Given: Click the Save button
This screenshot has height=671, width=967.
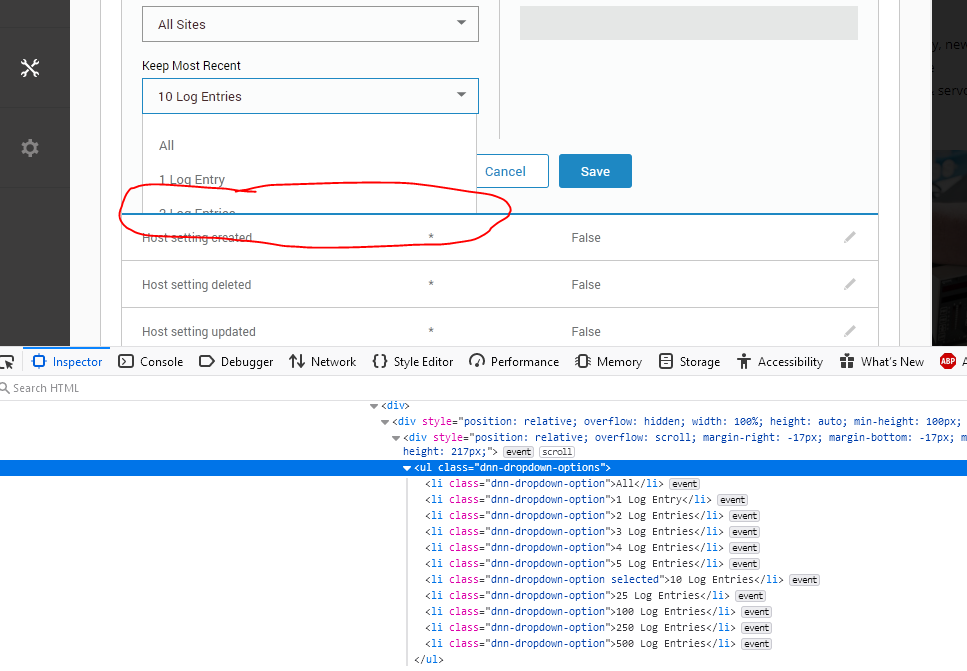Looking at the screenshot, I should coord(595,171).
